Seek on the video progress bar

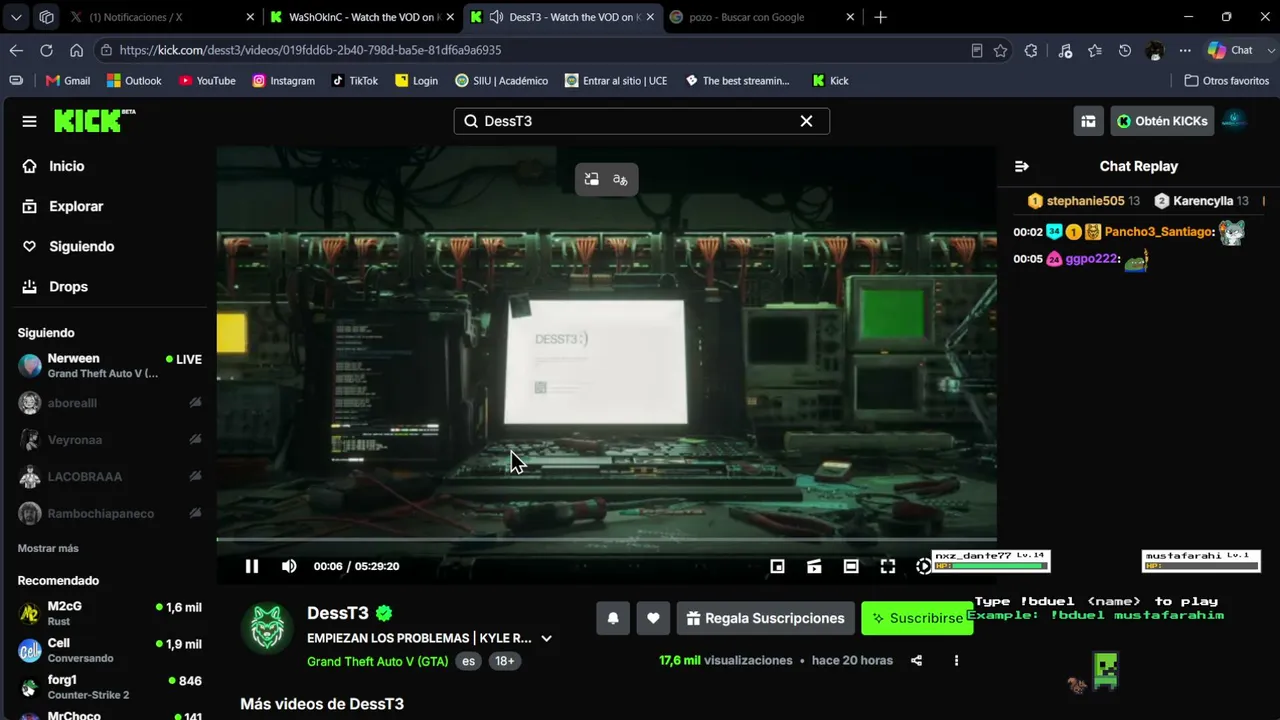[x=606, y=540]
